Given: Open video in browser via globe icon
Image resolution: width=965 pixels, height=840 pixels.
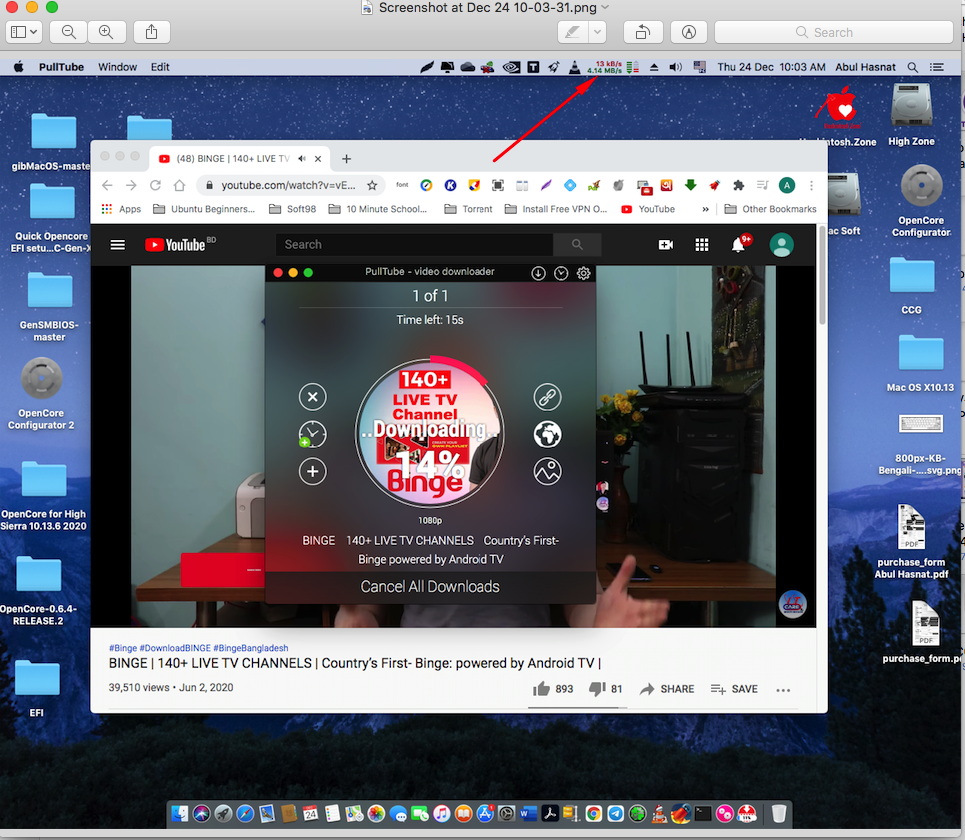Looking at the screenshot, I should pos(547,434).
